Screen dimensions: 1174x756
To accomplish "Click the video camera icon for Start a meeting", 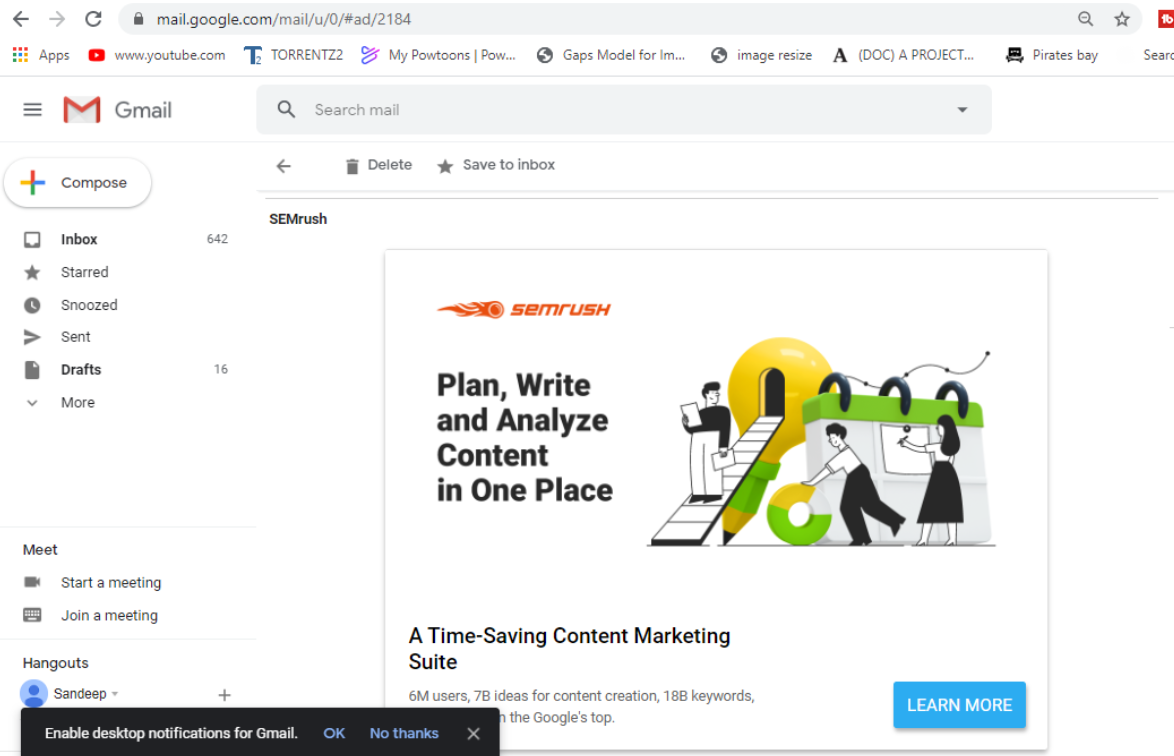I will coord(32,582).
